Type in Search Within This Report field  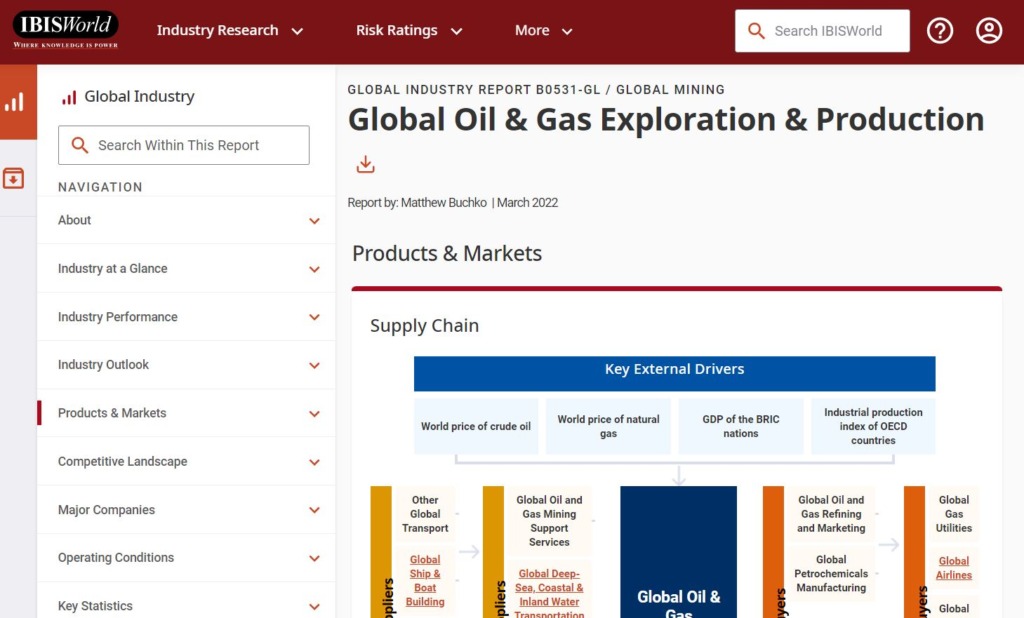click(x=198, y=145)
